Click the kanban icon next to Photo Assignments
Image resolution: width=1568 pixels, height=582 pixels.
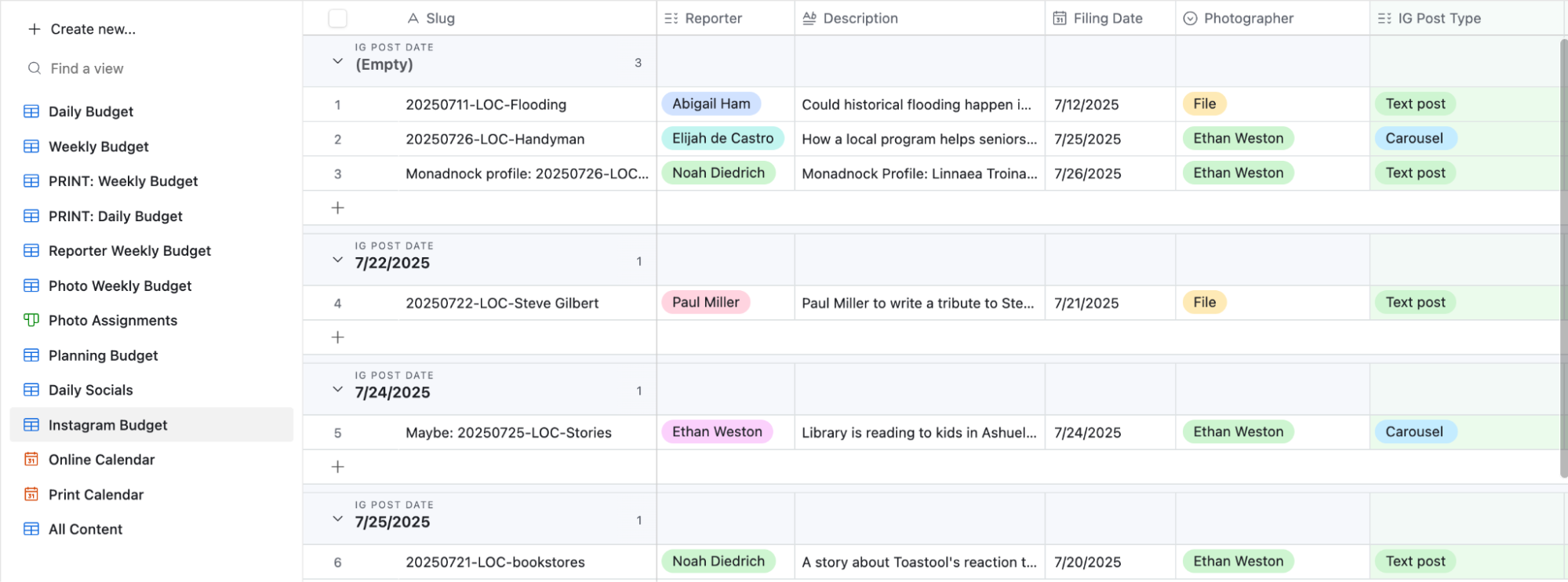pyautogui.click(x=31, y=320)
